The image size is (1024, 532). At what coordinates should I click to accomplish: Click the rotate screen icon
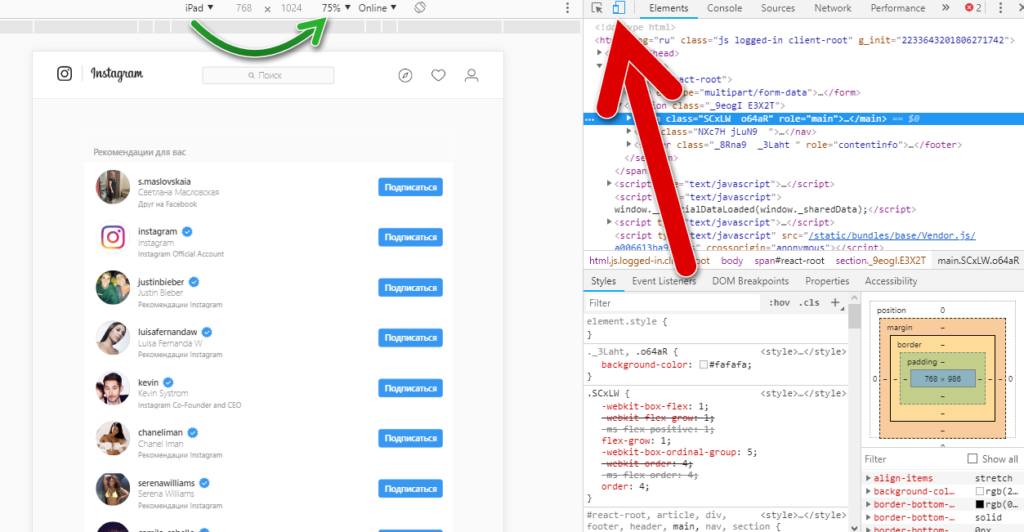click(420, 8)
